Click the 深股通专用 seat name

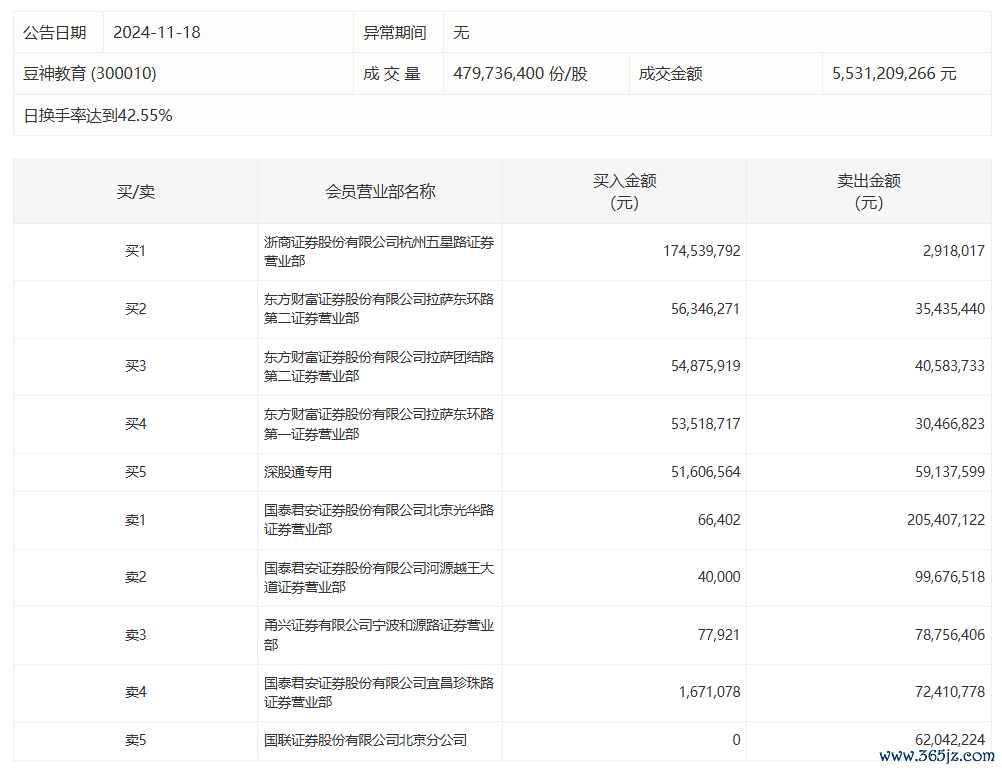[298, 472]
